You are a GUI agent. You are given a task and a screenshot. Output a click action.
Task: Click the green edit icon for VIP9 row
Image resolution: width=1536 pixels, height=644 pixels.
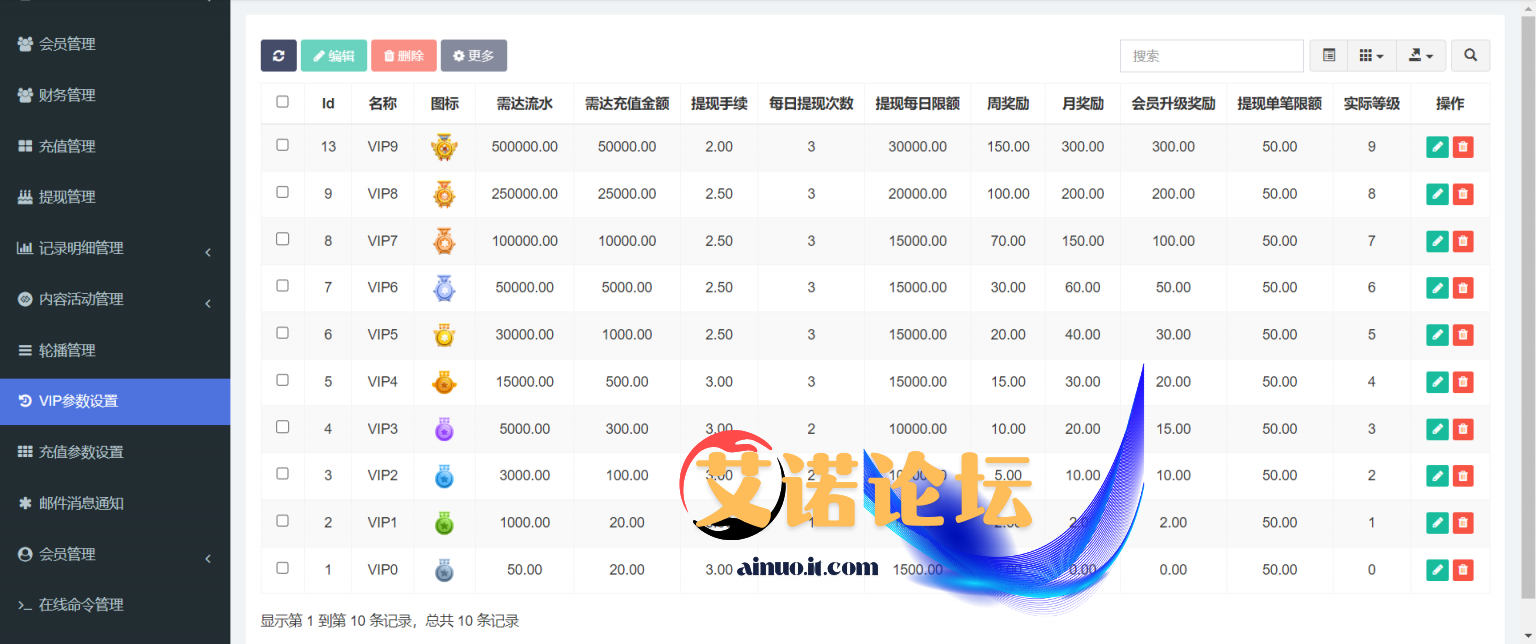tap(1437, 147)
